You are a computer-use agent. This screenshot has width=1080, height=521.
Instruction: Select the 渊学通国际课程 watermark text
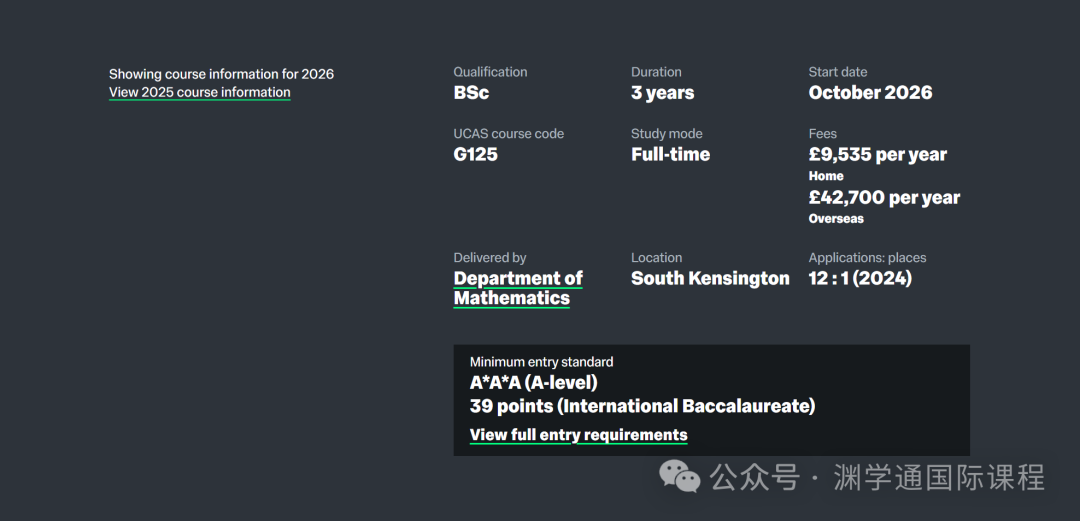point(938,477)
